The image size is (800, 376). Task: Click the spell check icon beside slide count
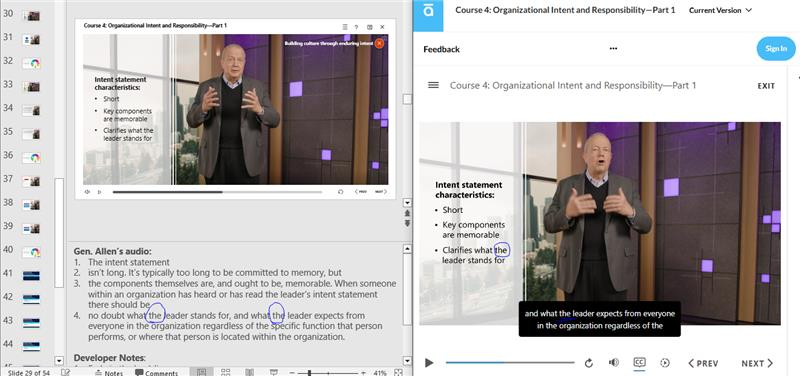pyautogui.click(x=65, y=373)
